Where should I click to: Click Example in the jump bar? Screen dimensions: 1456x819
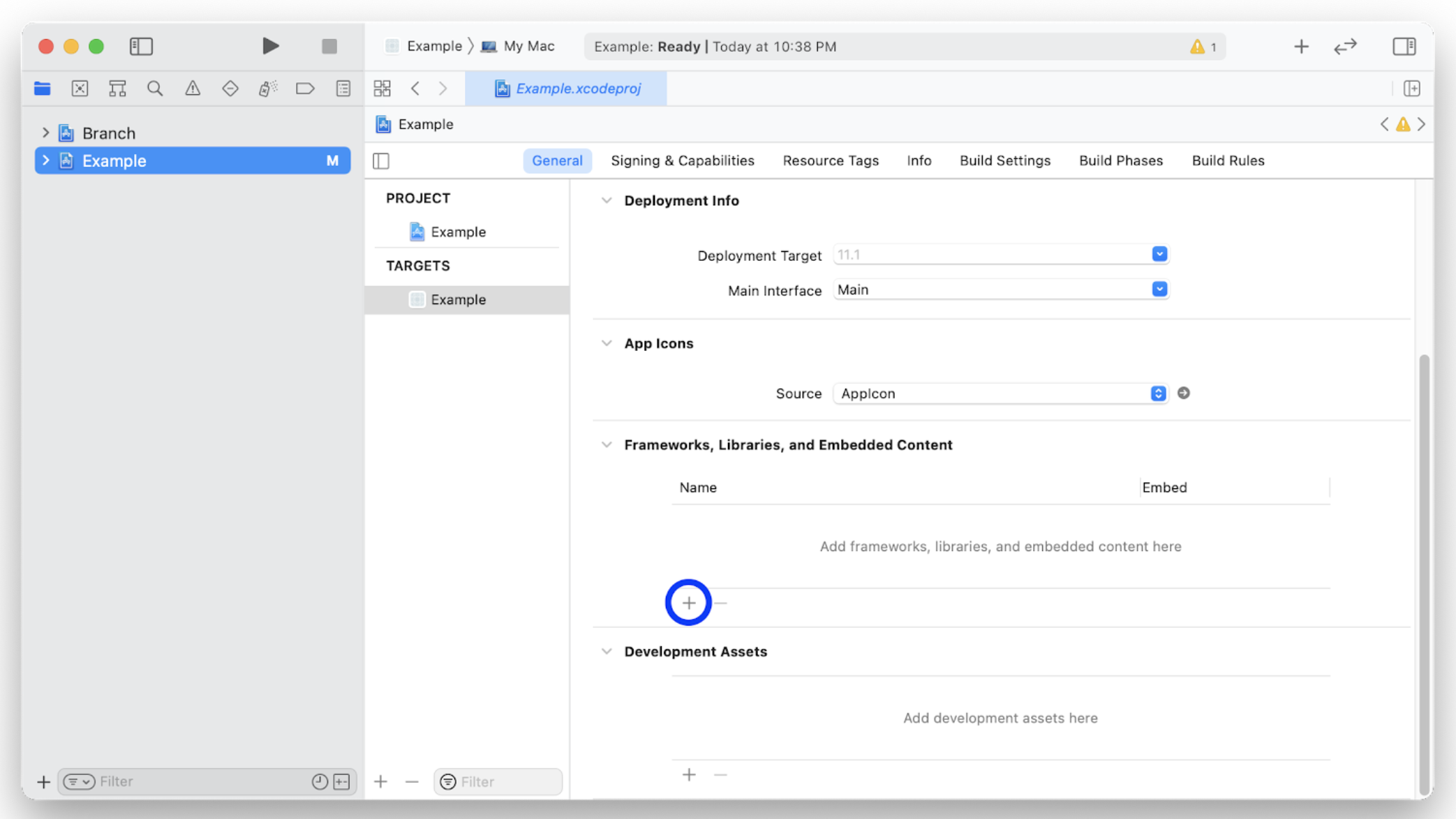point(415,124)
